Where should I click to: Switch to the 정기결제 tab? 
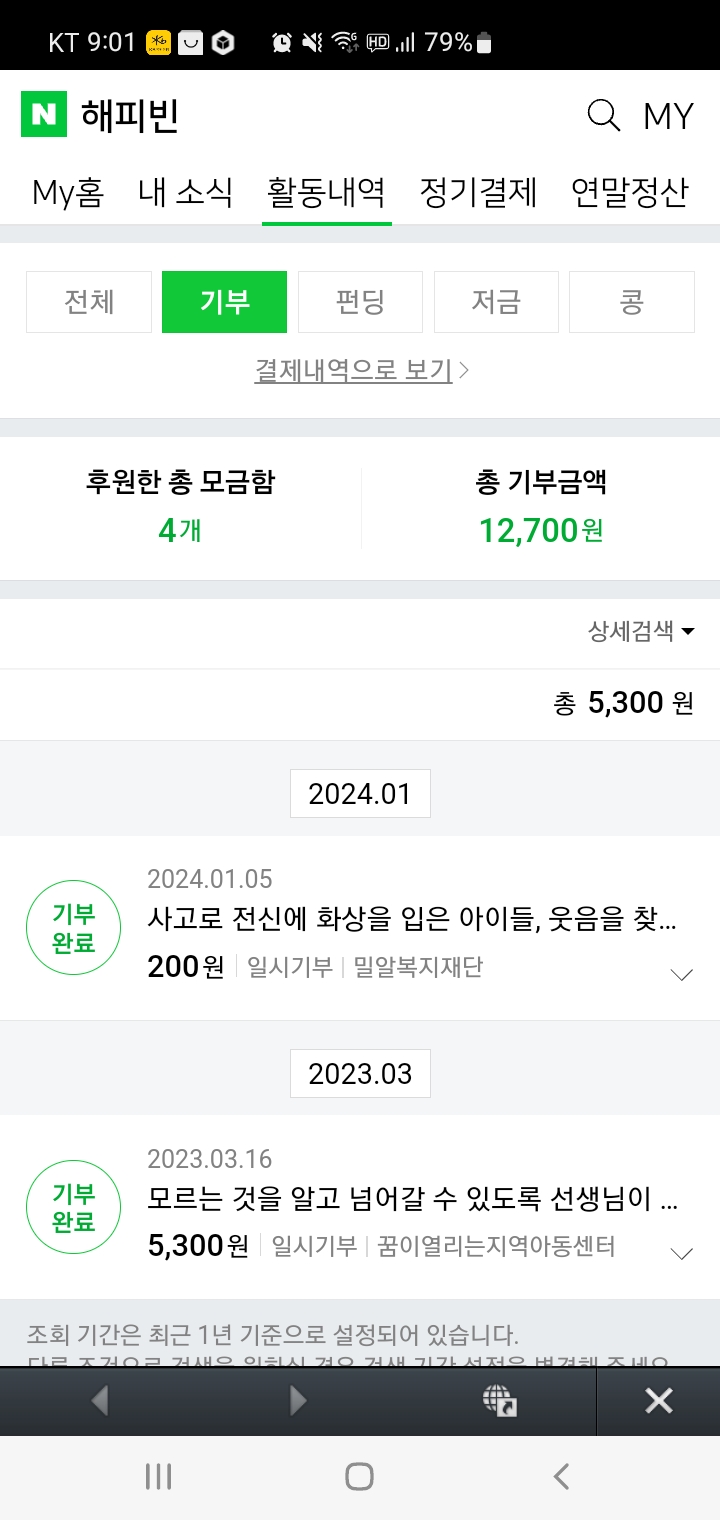pos(478,192)
